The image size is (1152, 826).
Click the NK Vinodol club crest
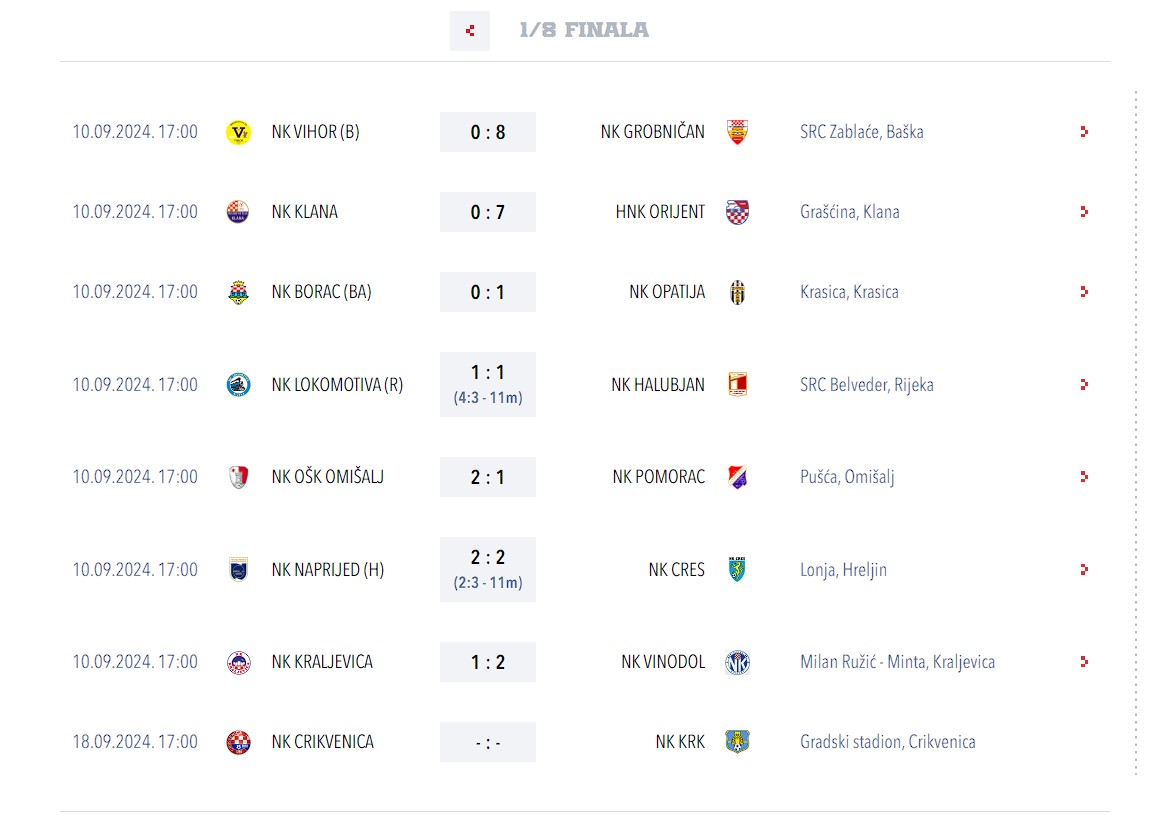click(x=737, y=662)
